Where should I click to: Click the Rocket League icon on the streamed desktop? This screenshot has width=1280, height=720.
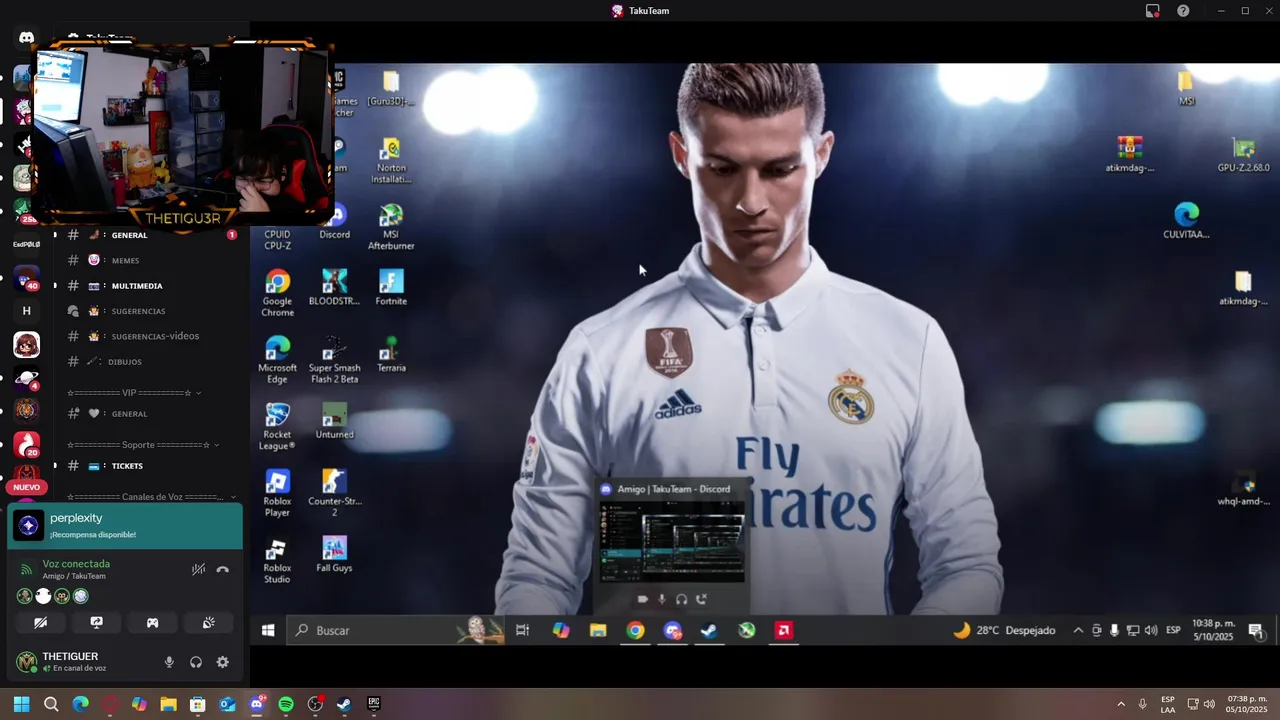(x=277, y=427)
